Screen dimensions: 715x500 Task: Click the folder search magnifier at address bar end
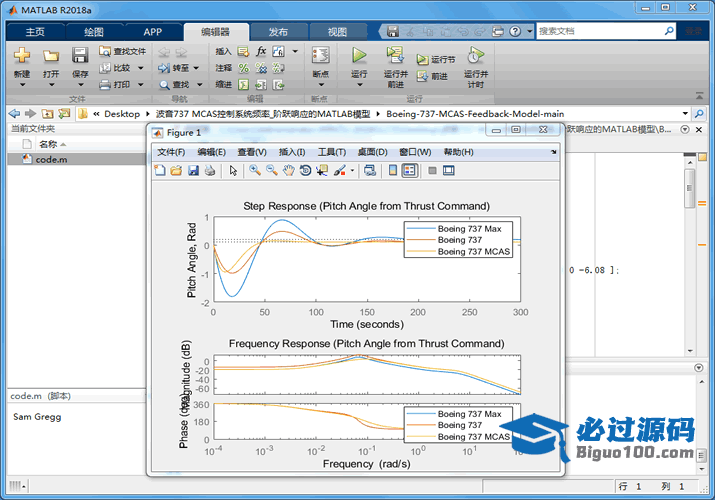(699, 113)
